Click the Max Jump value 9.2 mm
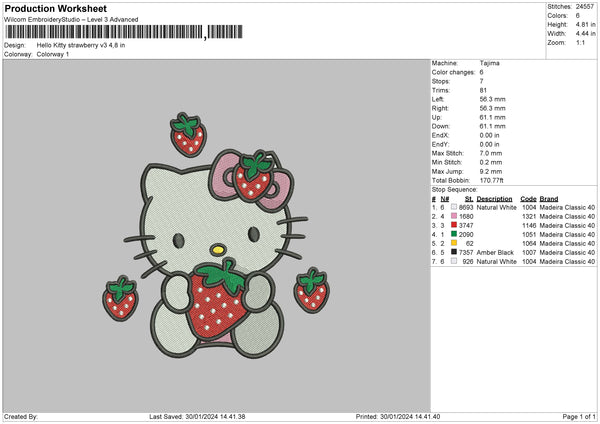Viewport: 600px width, 424px height. point(491,171)
